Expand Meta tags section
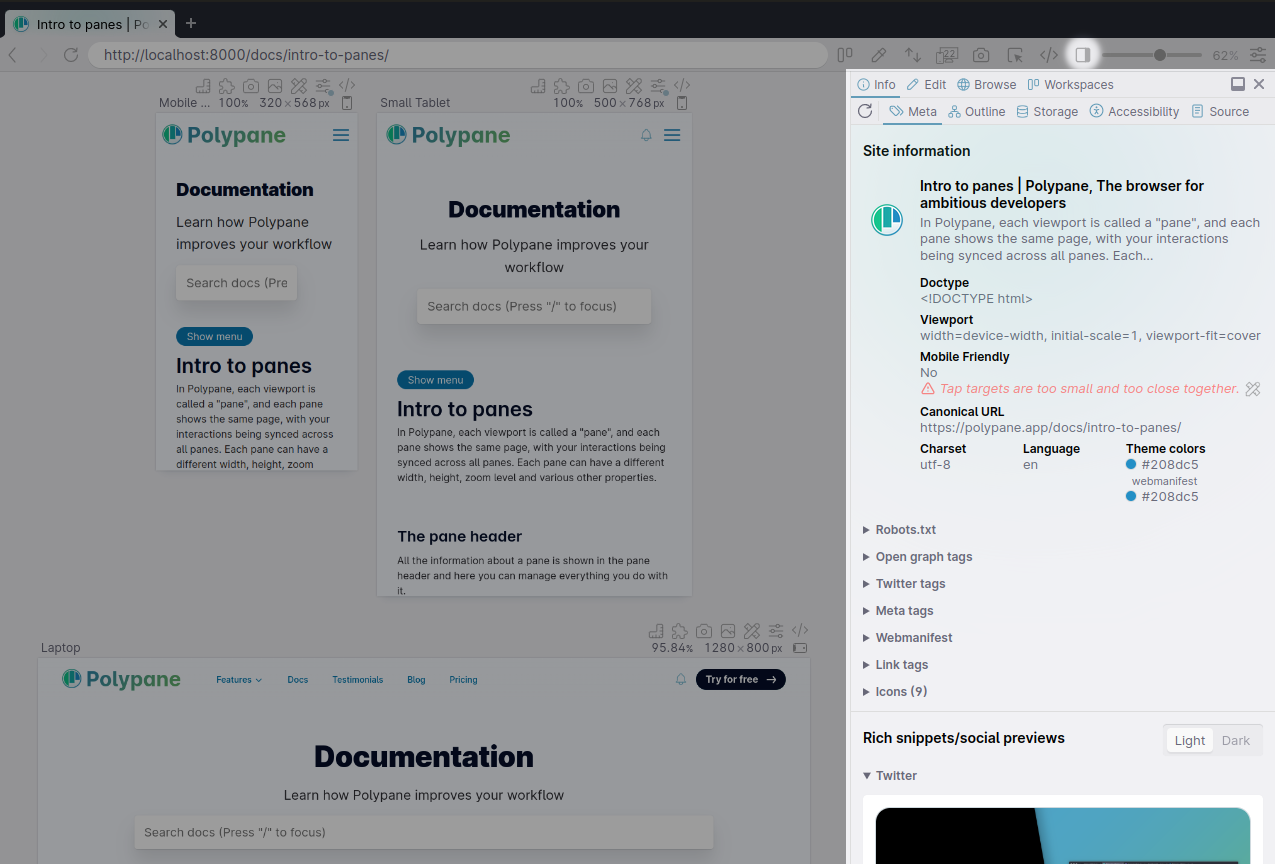1275x864 pixels. 897,611
